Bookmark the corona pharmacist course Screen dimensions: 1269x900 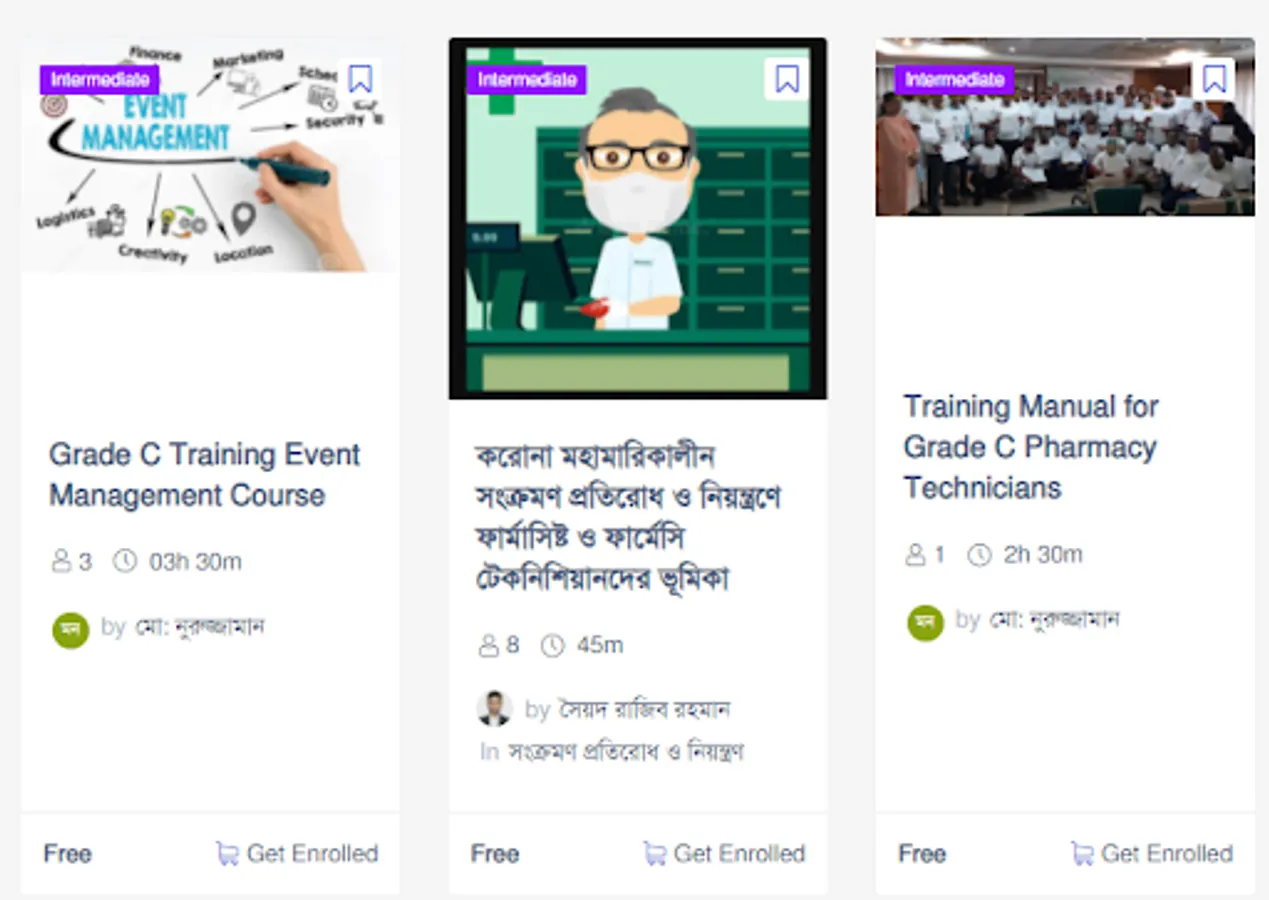pos(787,79)
